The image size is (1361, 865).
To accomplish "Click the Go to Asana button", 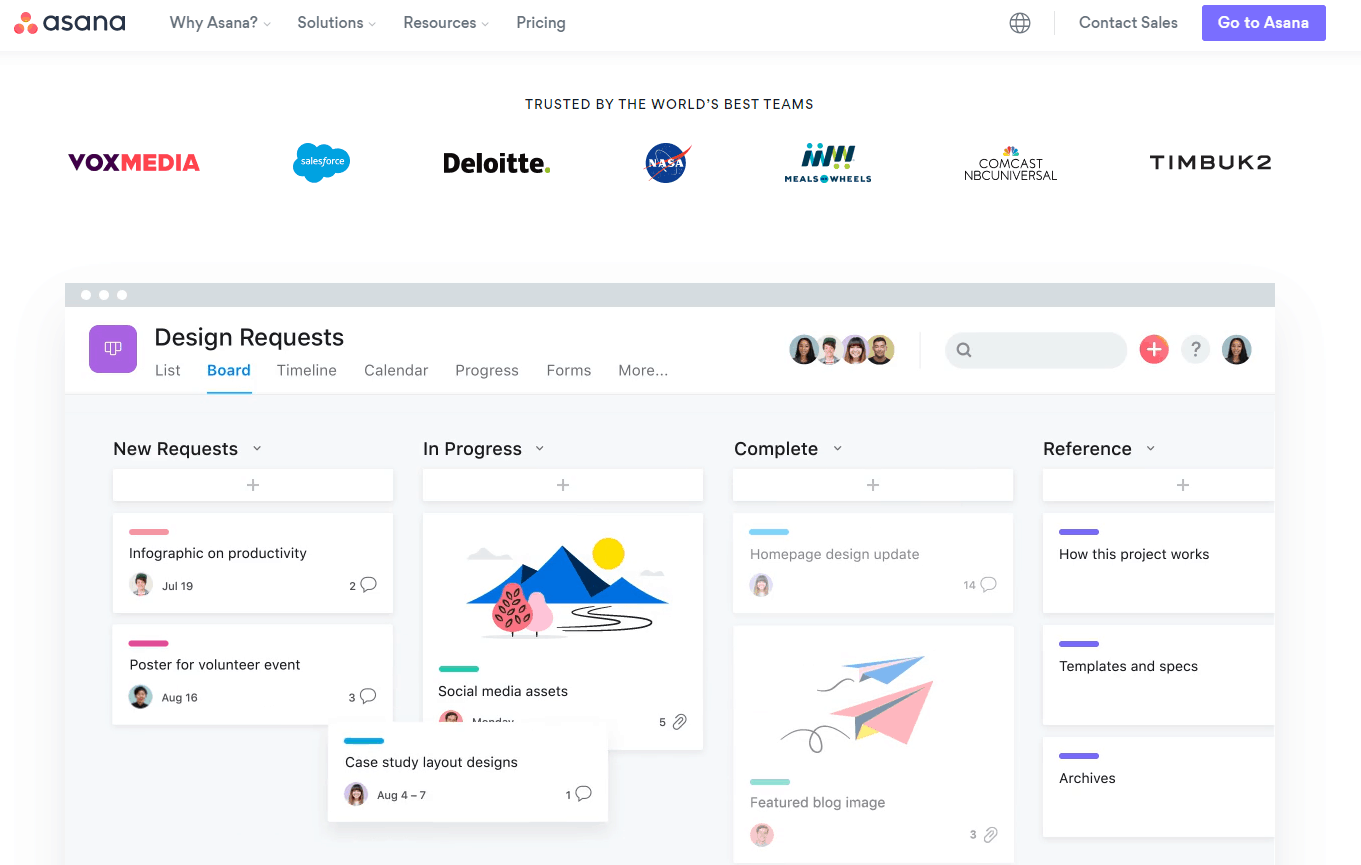I will coord(1264,23).
